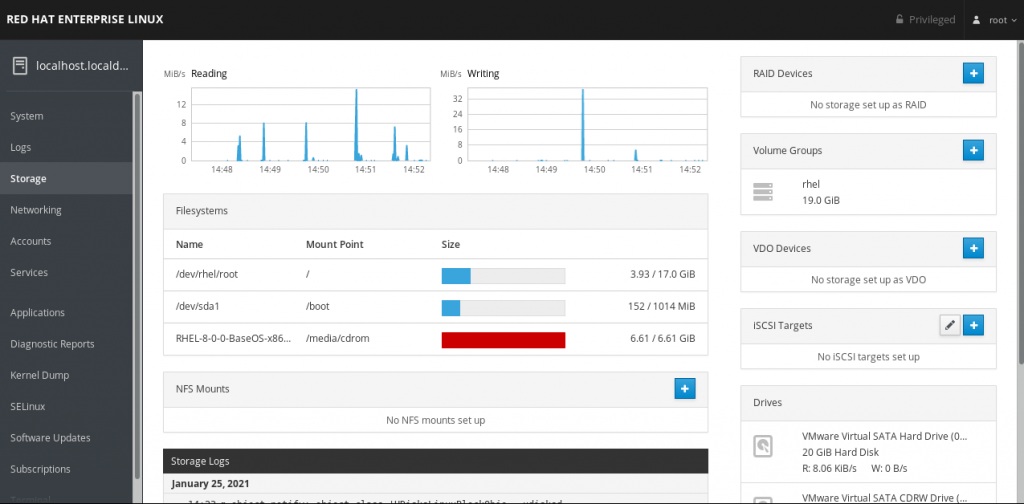
Task: Add a new iSCSI target
Action: pyautogui.click(x=973, y=325)
